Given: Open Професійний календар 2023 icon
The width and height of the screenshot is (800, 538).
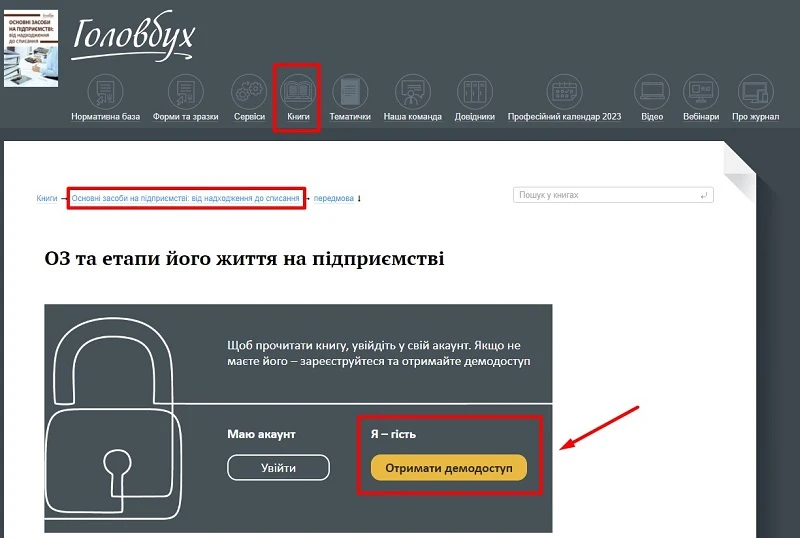Looking at the screenshot, I should pyautogui.click(x=564, y=92).
